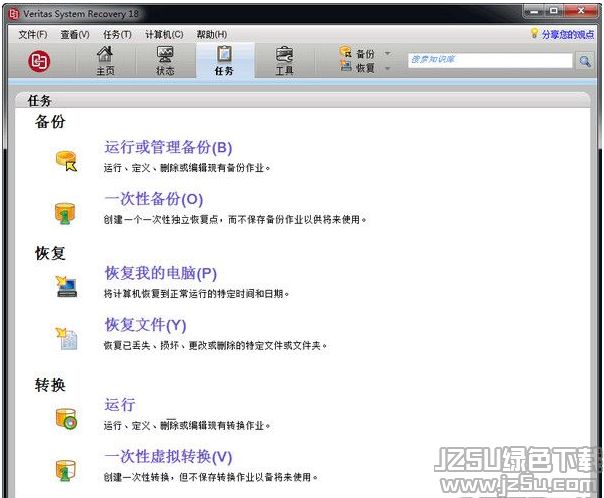Screen dimensions: 604x498
Task: Click the 恢复 section heading
Action: [50, 253]
